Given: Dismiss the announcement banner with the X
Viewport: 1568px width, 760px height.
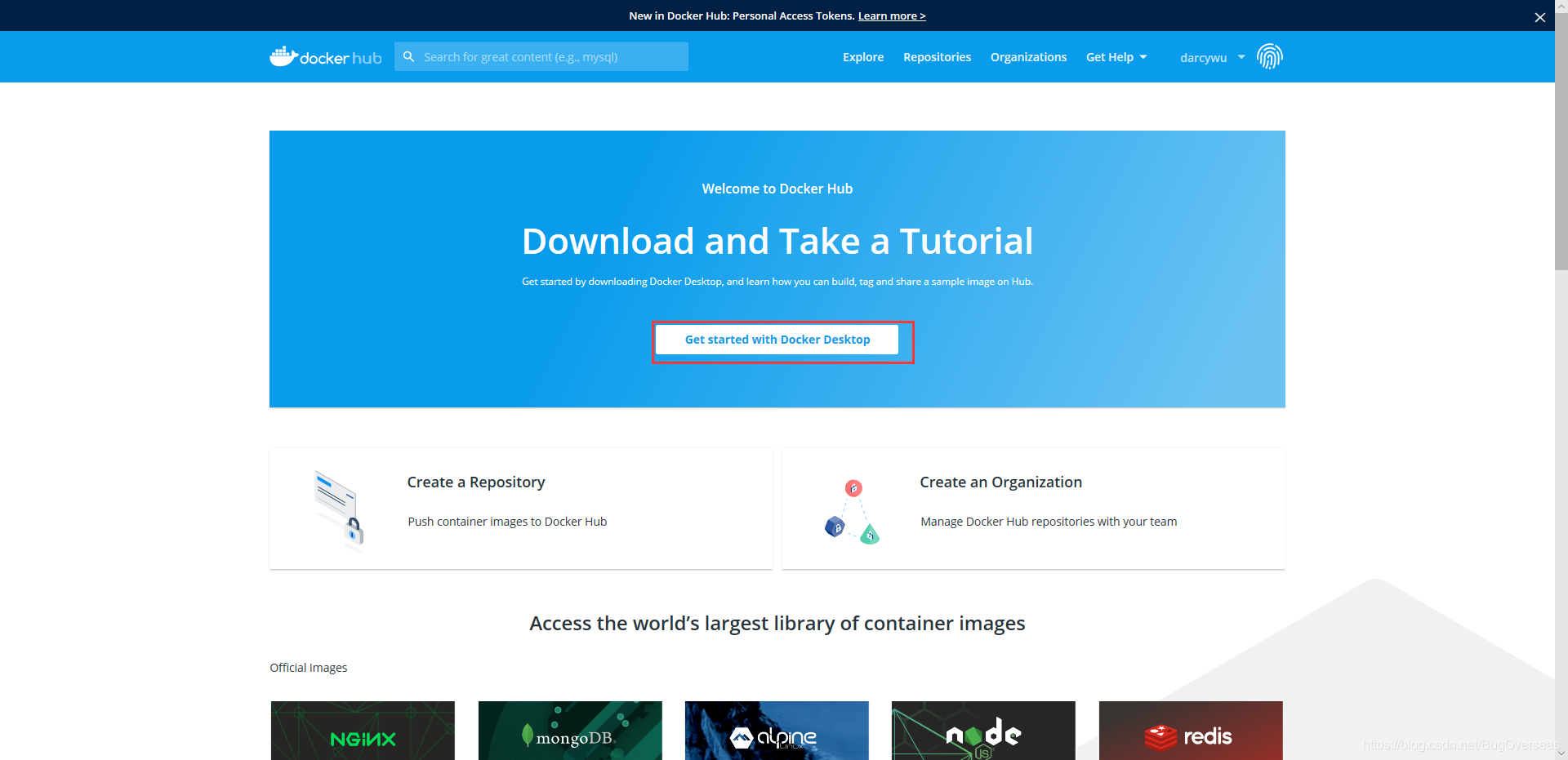Looking at the screenshot, I should [x=1540, y=17].
